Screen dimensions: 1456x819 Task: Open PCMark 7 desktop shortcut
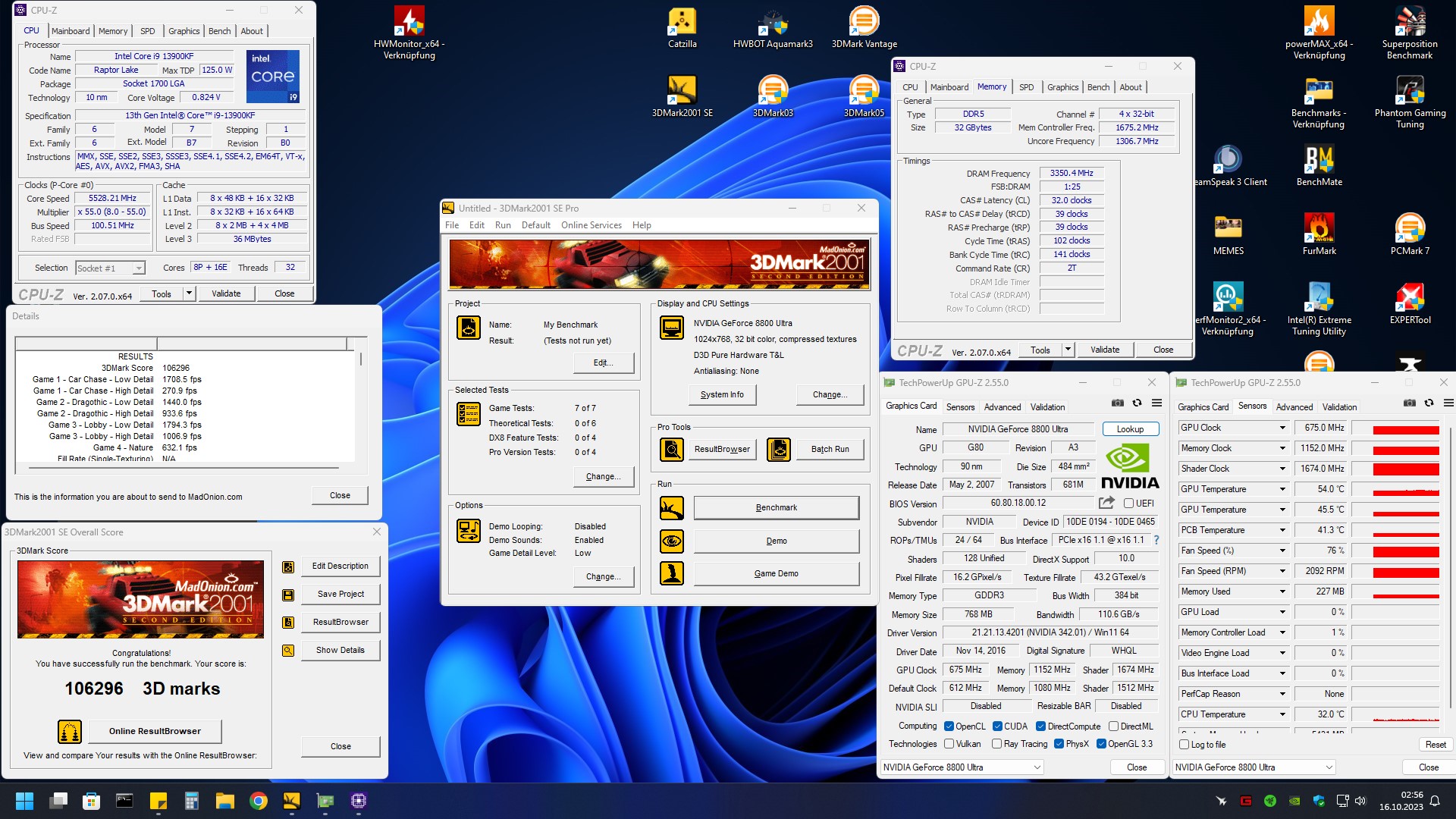pos(1410,234)
